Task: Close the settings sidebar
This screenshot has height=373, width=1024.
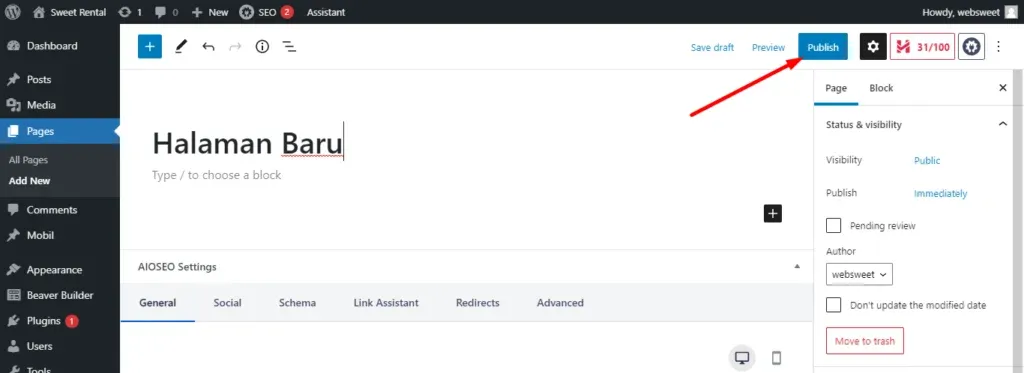Action: point(1003,88)
